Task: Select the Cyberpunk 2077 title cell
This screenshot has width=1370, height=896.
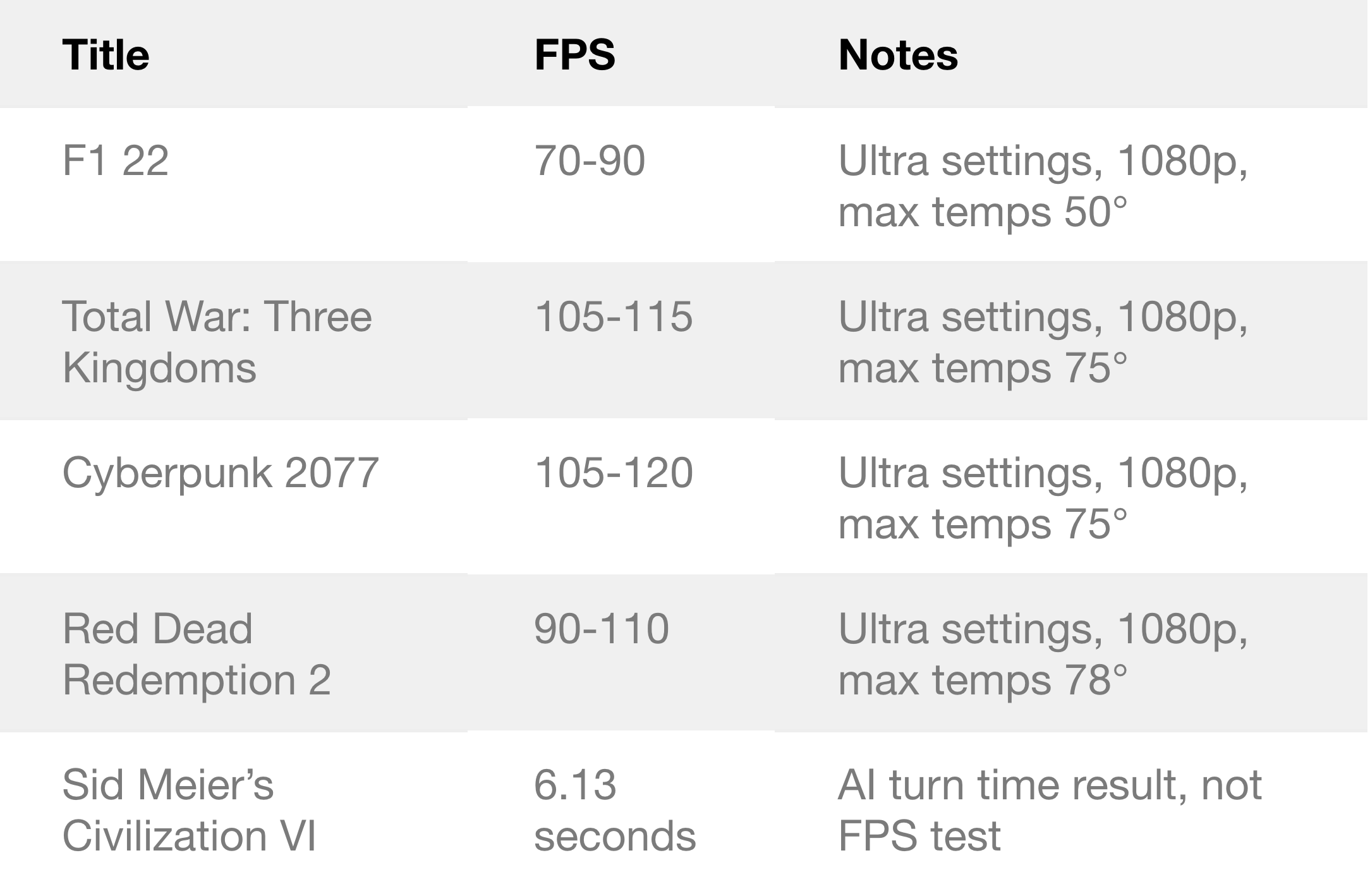Action: pyautogui.click(x=221, y=473)
